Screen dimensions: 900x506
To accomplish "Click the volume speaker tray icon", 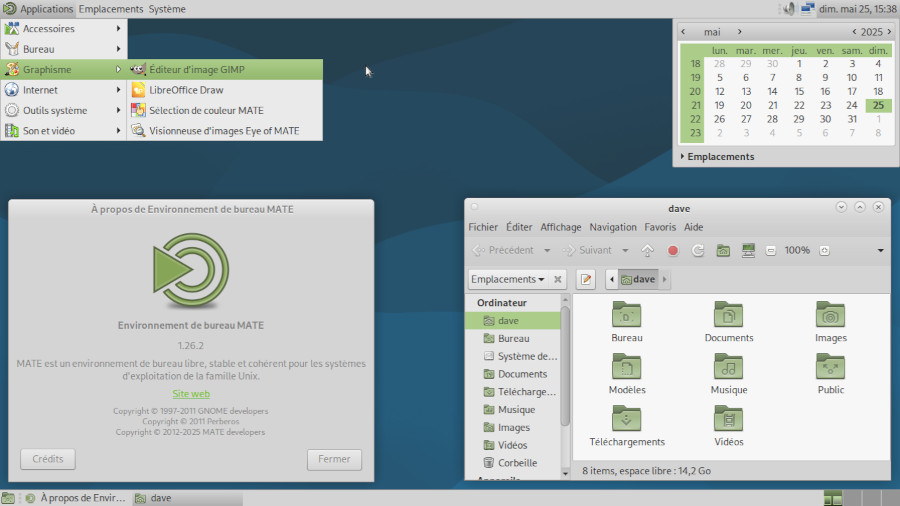I will (789, 9).
